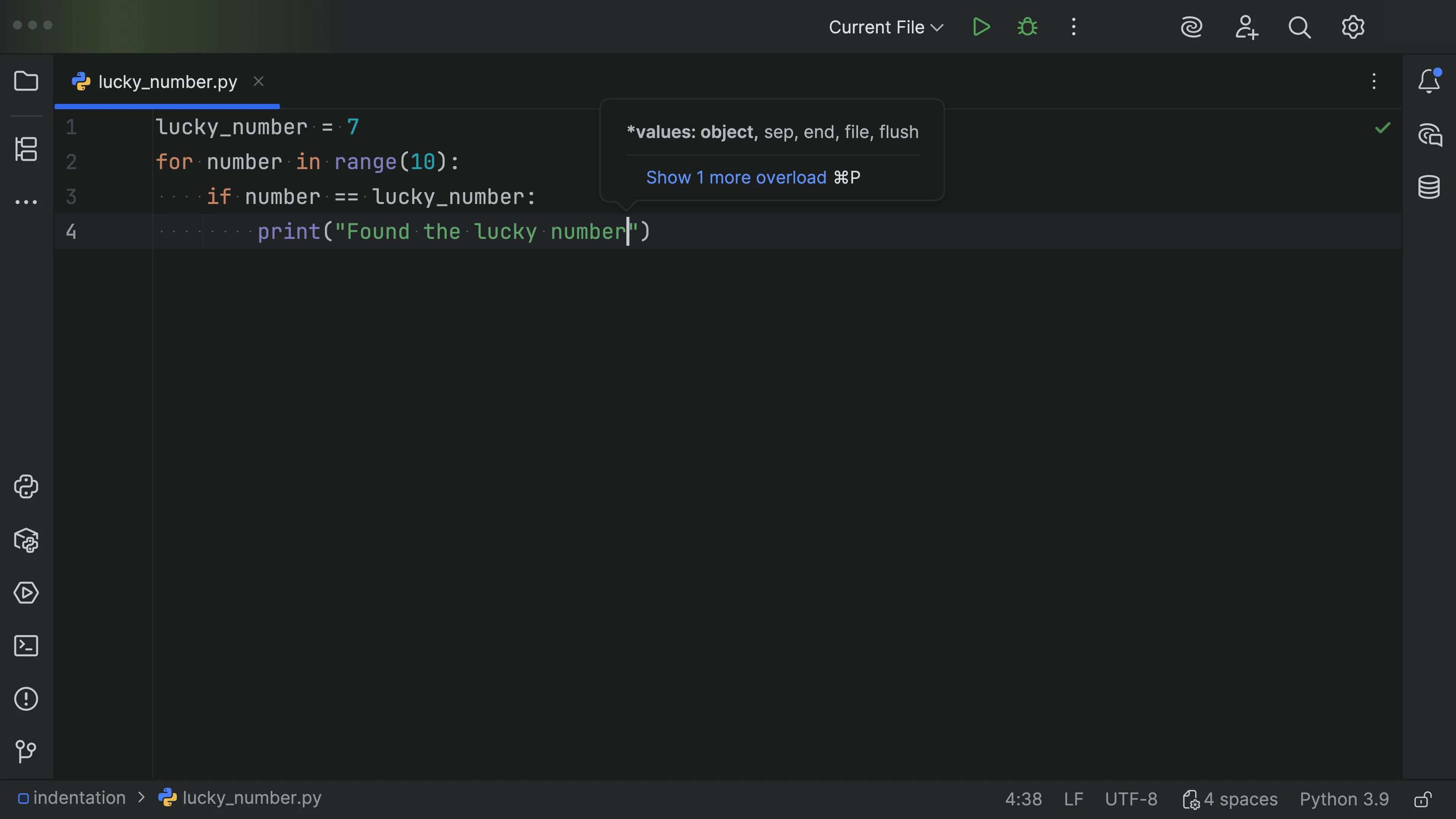Select the lucky_number.py editor tab

coord(167,82)
